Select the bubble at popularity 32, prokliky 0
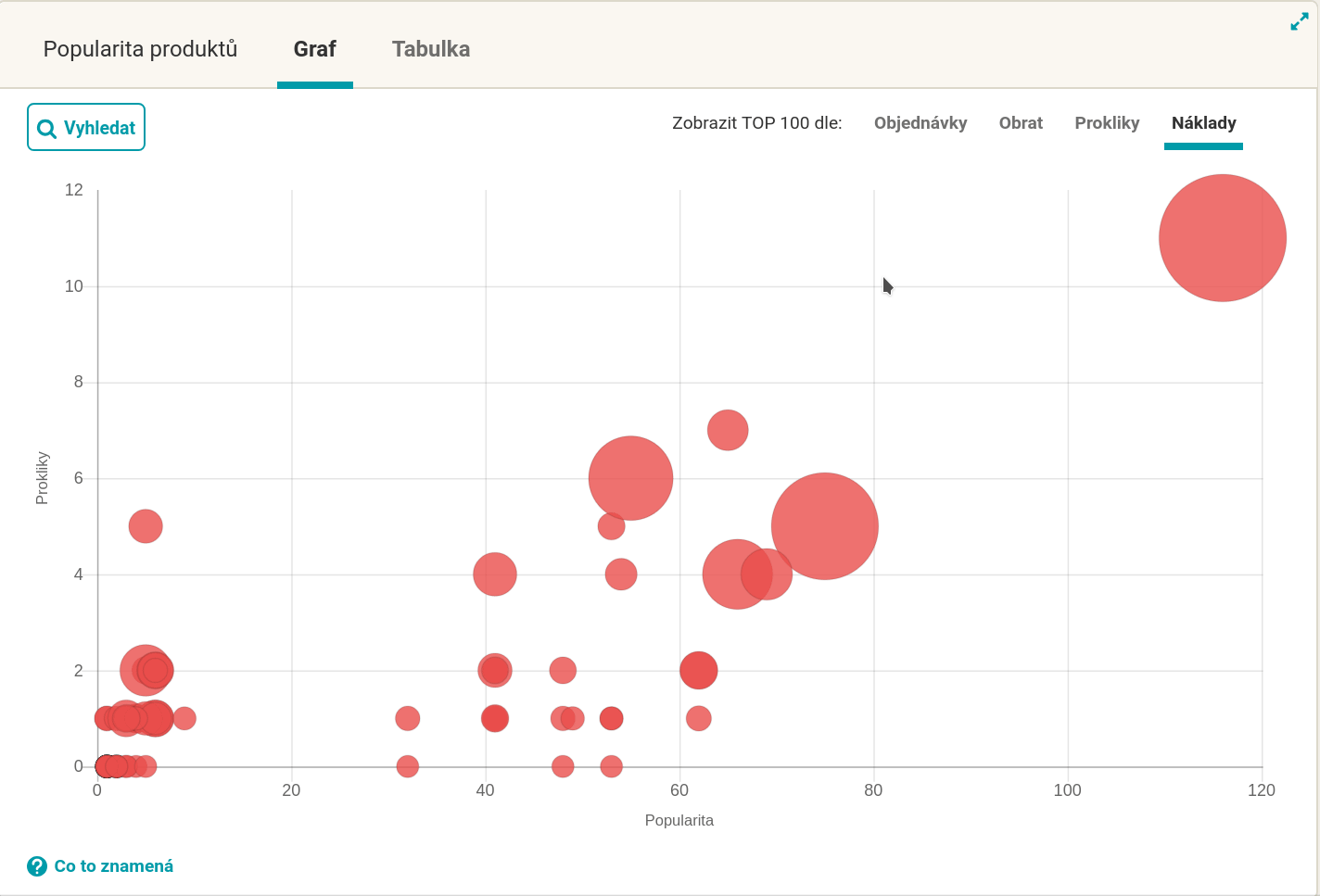1320x896 pixels. tap(407, 766)
